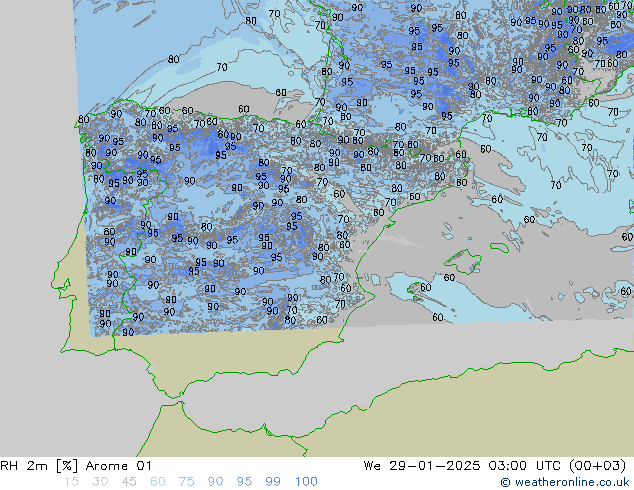The image size is (634, 490).
Task: Click the legend value 99
Action: (273, 482)
